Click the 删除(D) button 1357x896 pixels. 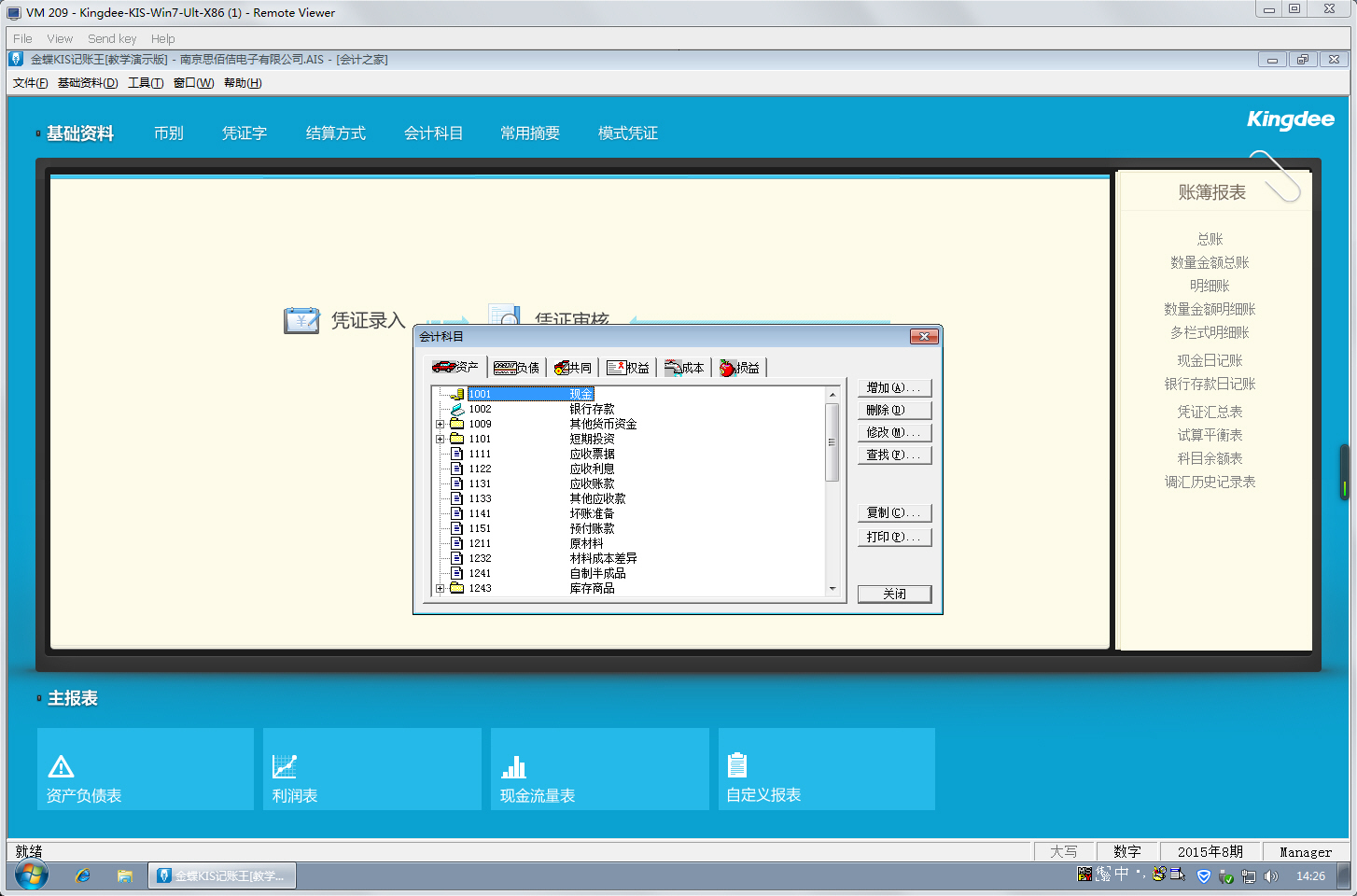pos(894,410)
